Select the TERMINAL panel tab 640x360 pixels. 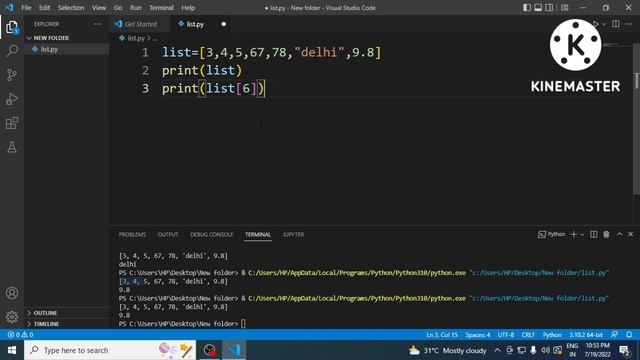[258, 235]
